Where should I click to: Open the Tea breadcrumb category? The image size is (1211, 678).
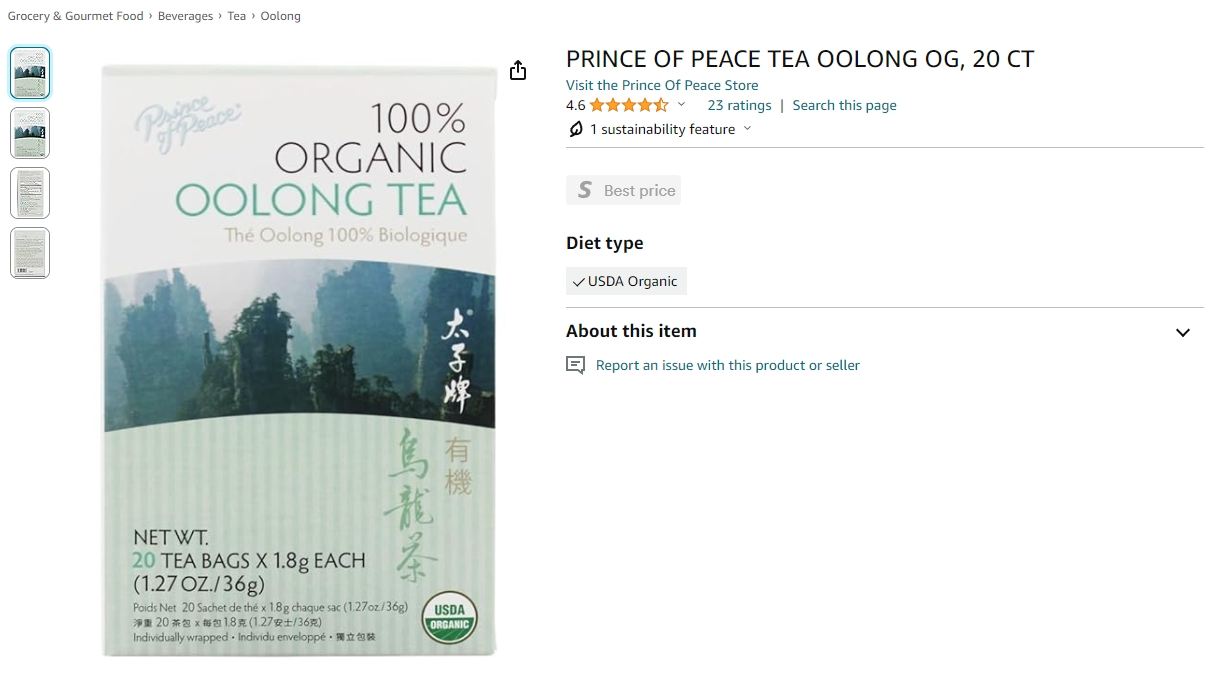click(237, 16)
